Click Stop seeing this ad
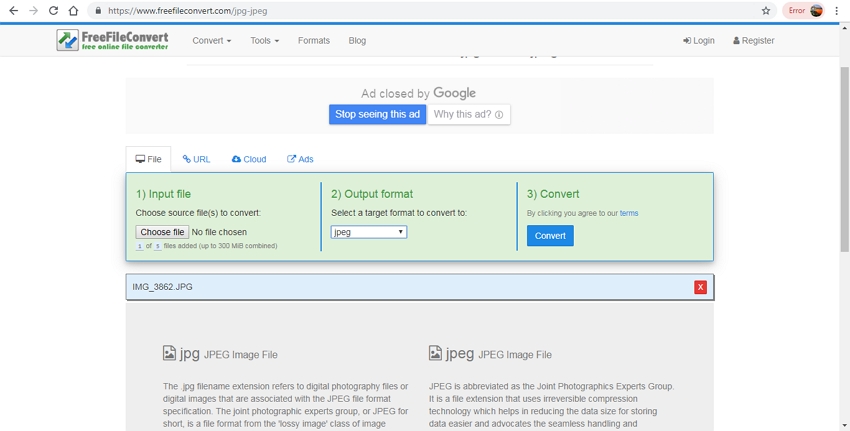This screenshot has width=850, height=431. click(377, 114)
